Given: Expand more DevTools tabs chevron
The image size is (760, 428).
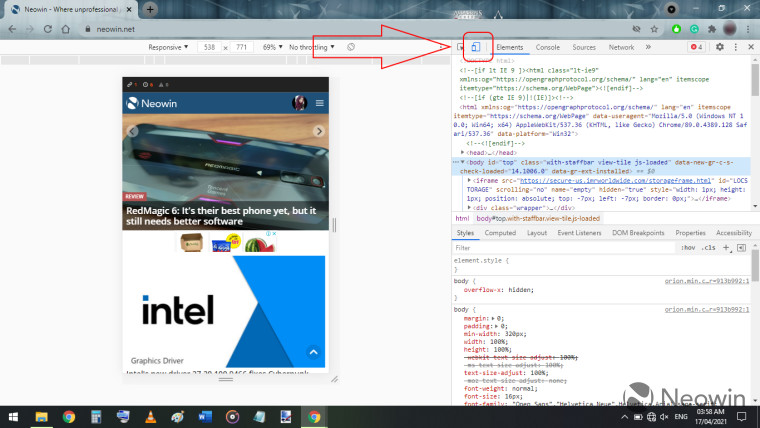Looking at the screenshot, I should pyautogui.click(x=648, y=47).
